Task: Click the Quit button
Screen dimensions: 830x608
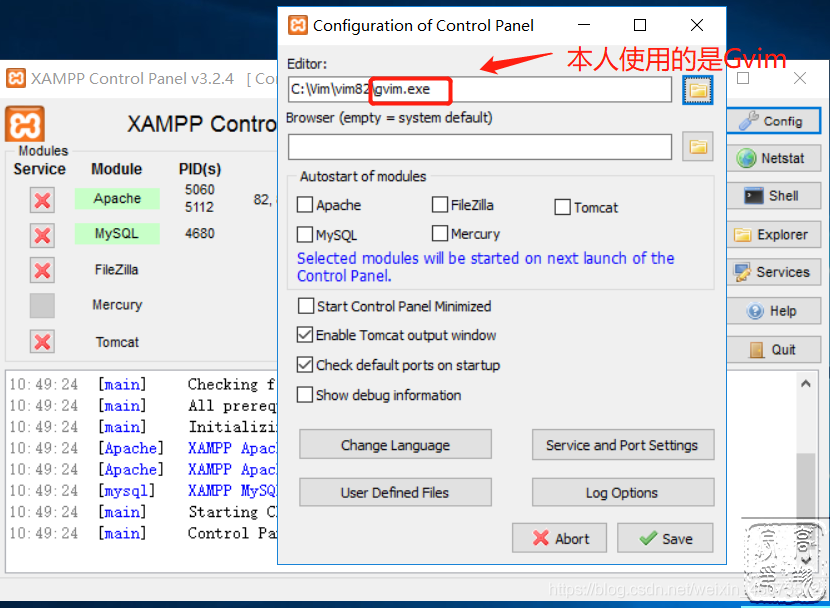Action: coord(773,349)
